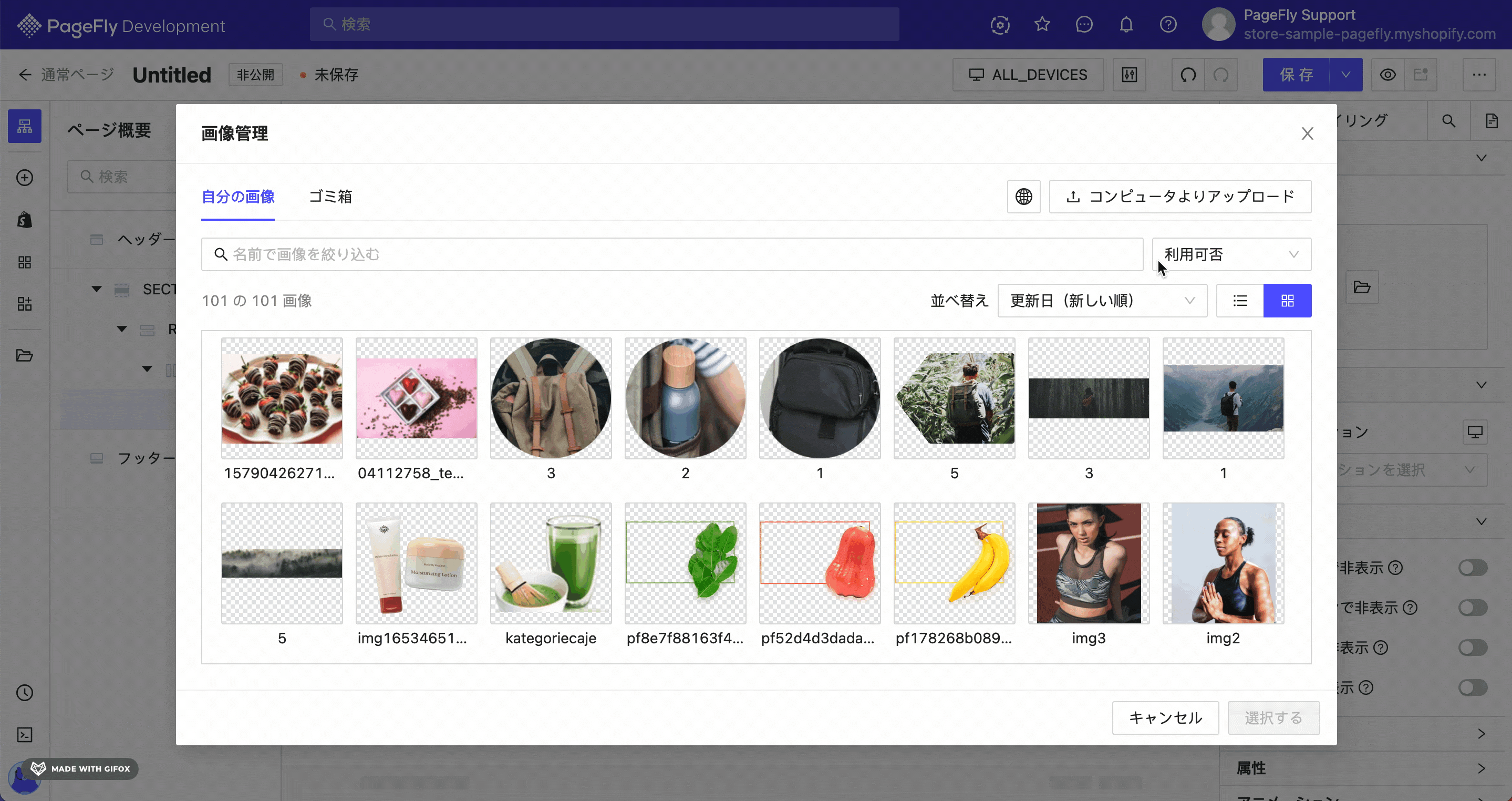The width and height of the screenshot is (1512, 801).
Task: Click the chat bubble icon in header
Action: 1084,24
